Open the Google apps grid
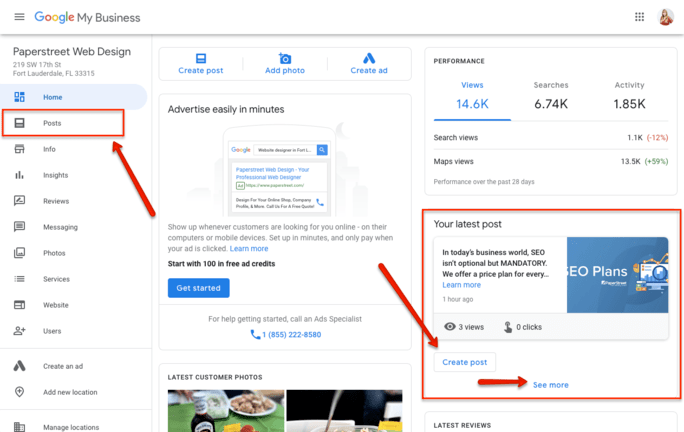The height and width of the screenshot is (432, 684). [x=640, y=17]
